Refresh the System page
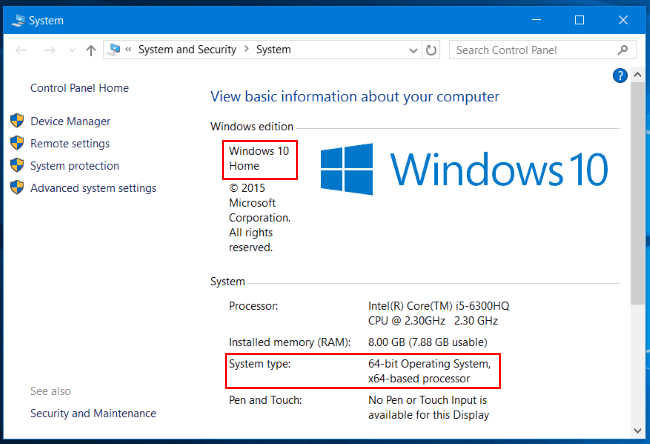This screenshot has height=444, width=650. pos(431,50)
